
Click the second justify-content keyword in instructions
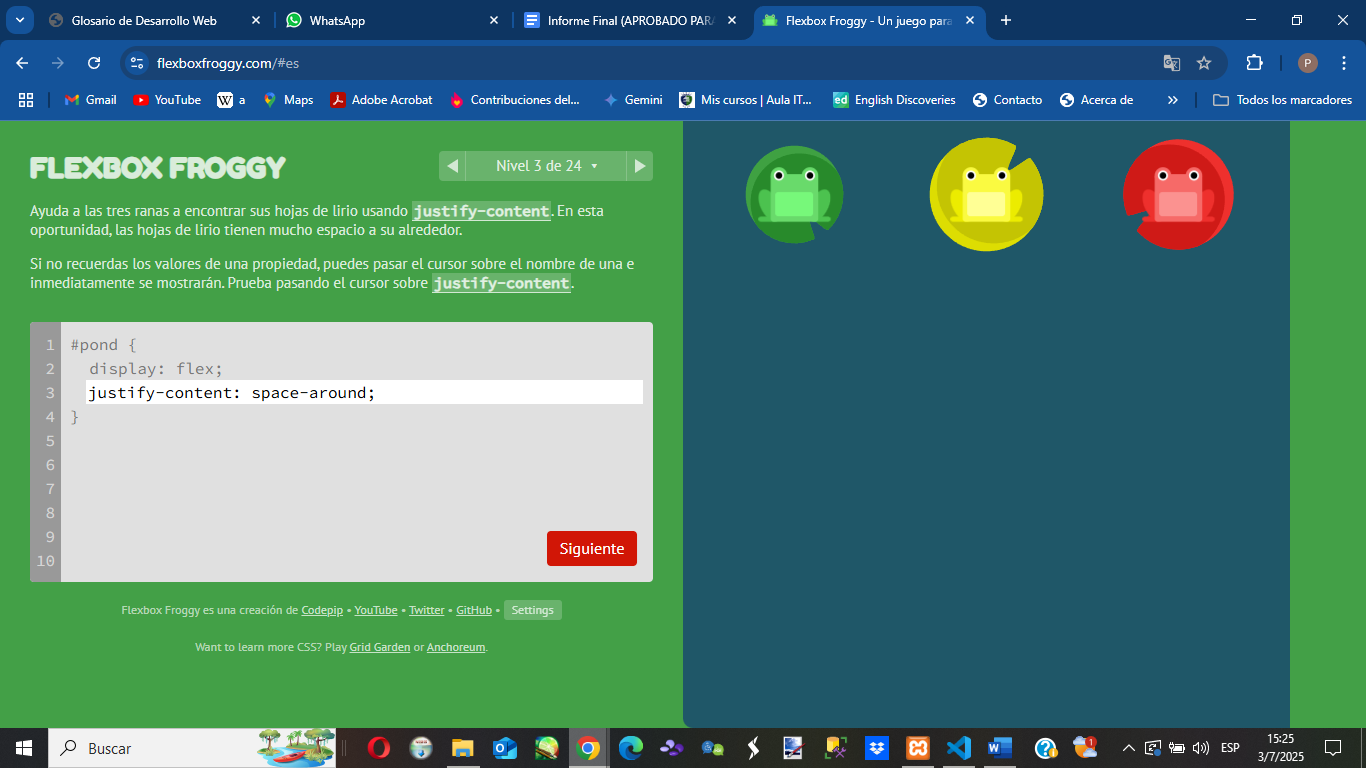click(501, 283)
